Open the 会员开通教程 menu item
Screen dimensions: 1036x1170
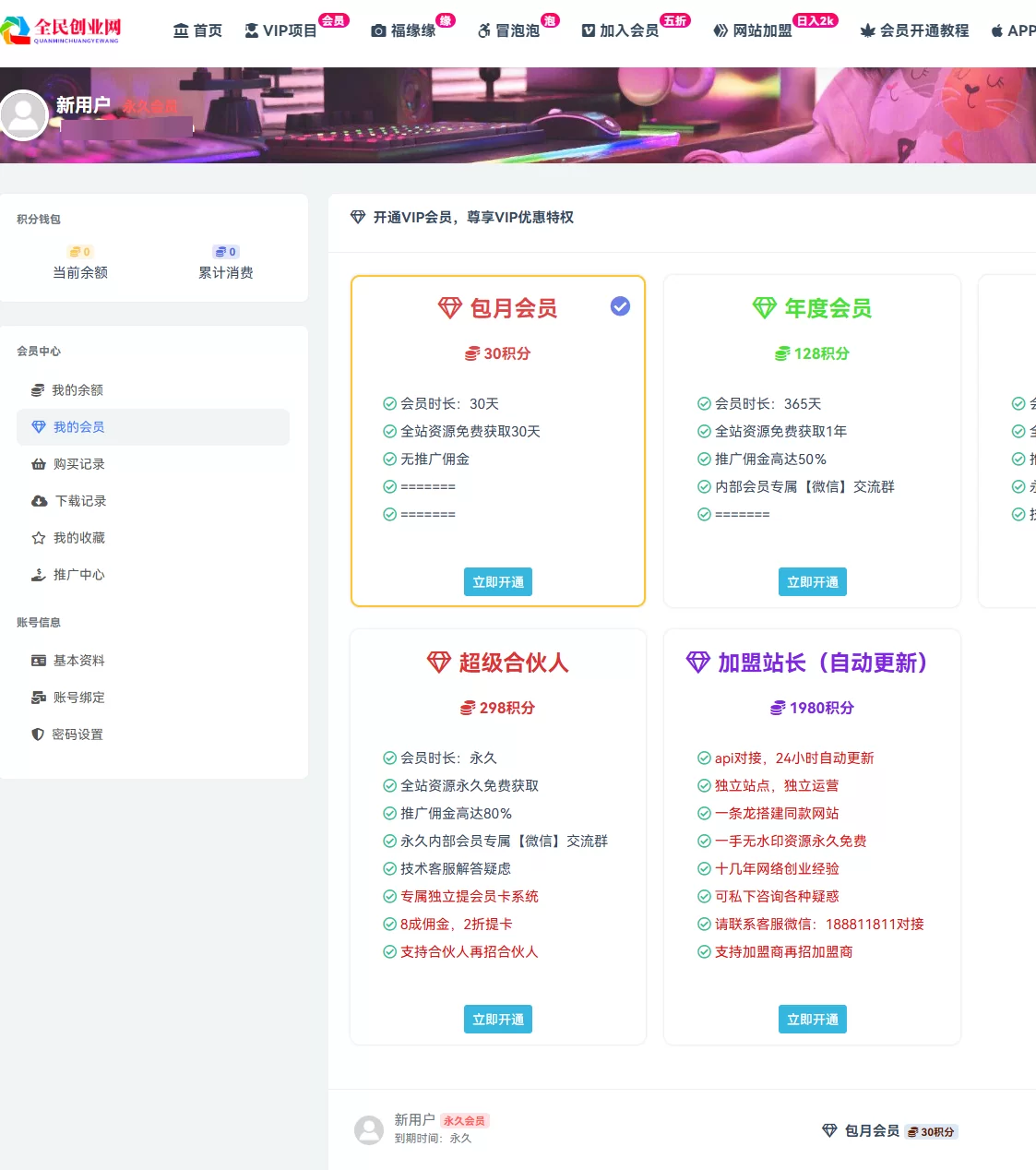point(914,30)
